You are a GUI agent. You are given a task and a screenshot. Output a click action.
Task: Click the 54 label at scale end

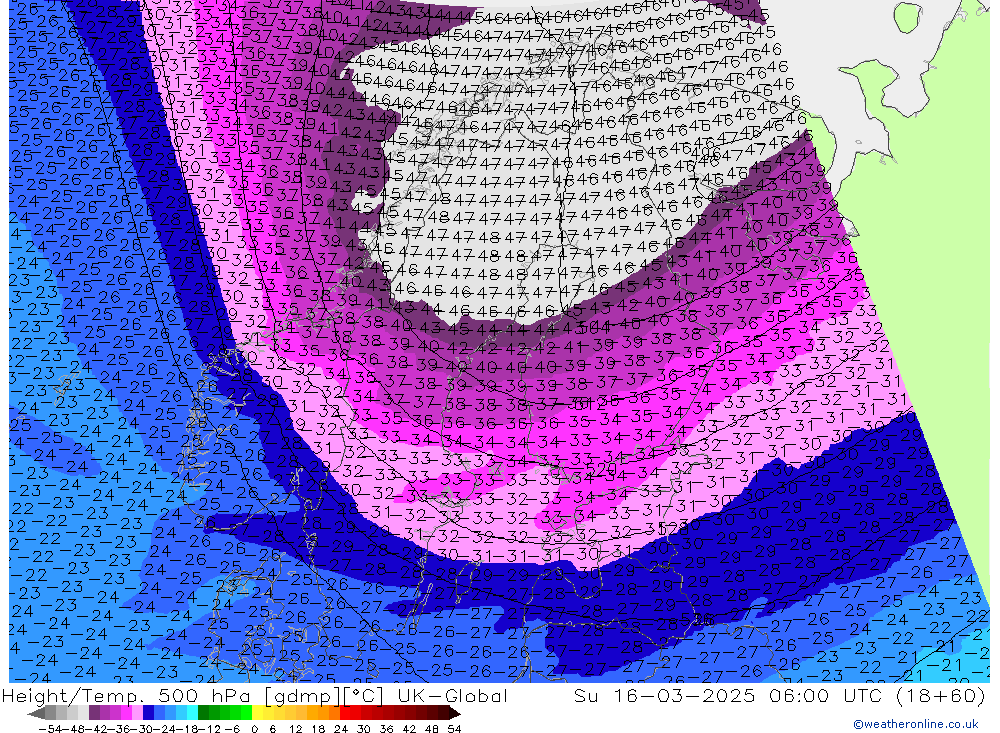tap(454, 728)
